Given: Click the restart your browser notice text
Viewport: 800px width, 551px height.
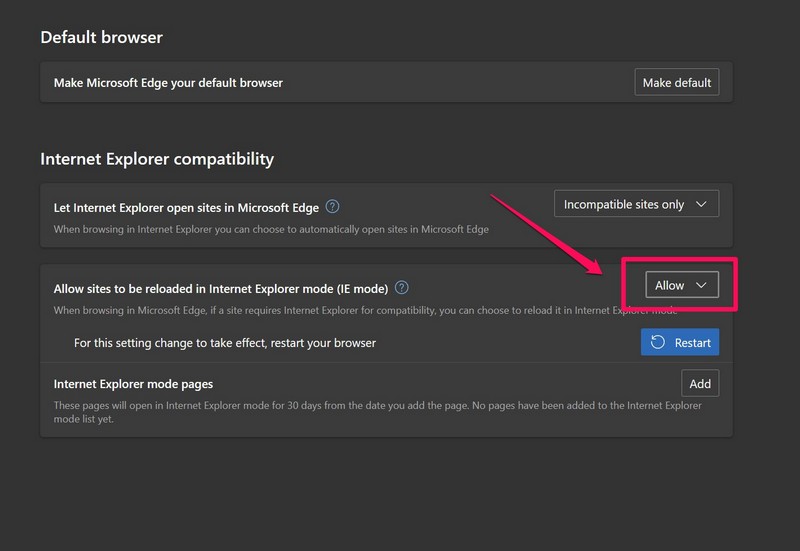Looking at the screenshot, I should 225,343.
